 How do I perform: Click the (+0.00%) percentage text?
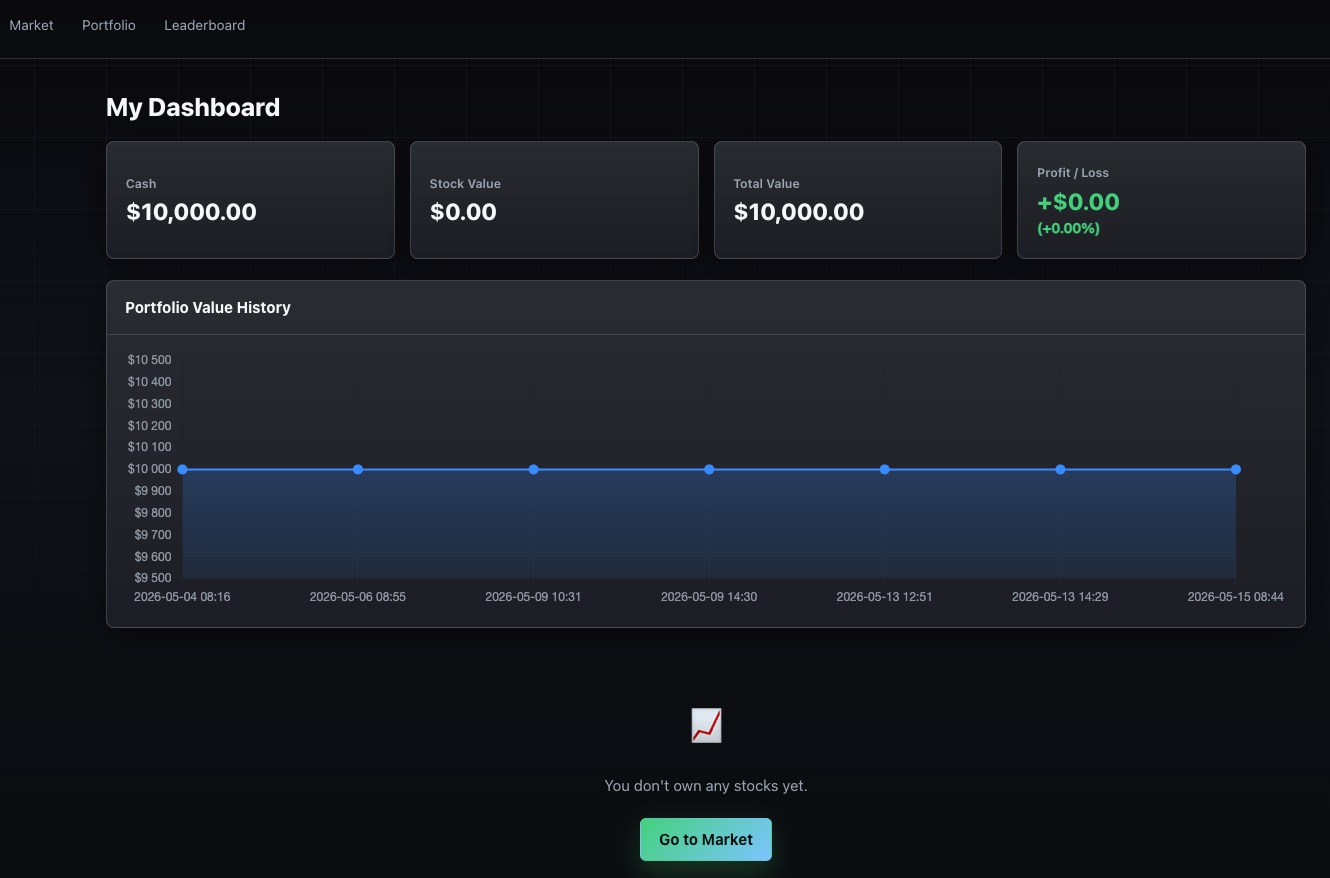coord(1068,228)
